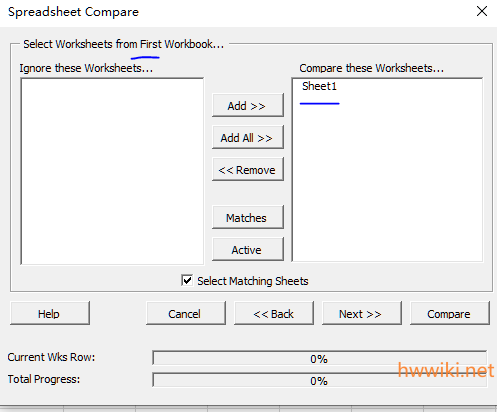Open the Help button
497x412 pixels.
point(50,313)
